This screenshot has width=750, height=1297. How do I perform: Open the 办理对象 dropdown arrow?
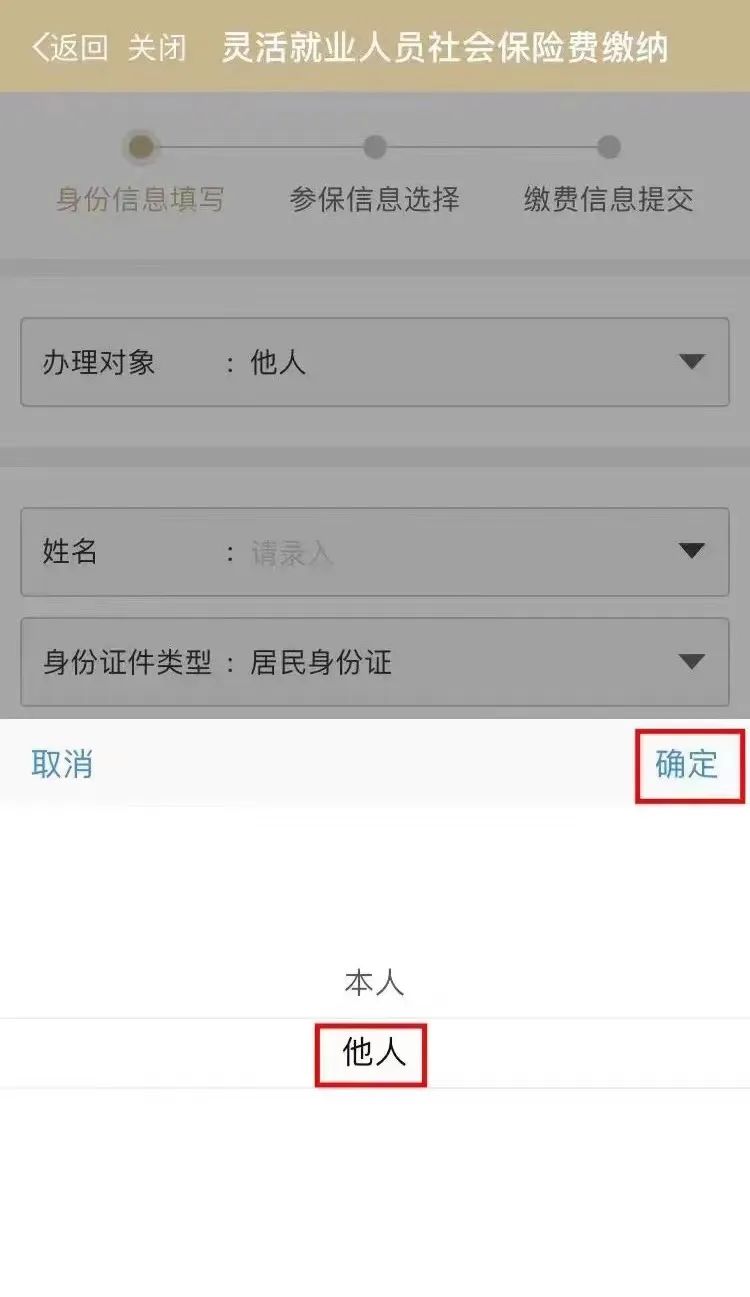click(692, 362)
